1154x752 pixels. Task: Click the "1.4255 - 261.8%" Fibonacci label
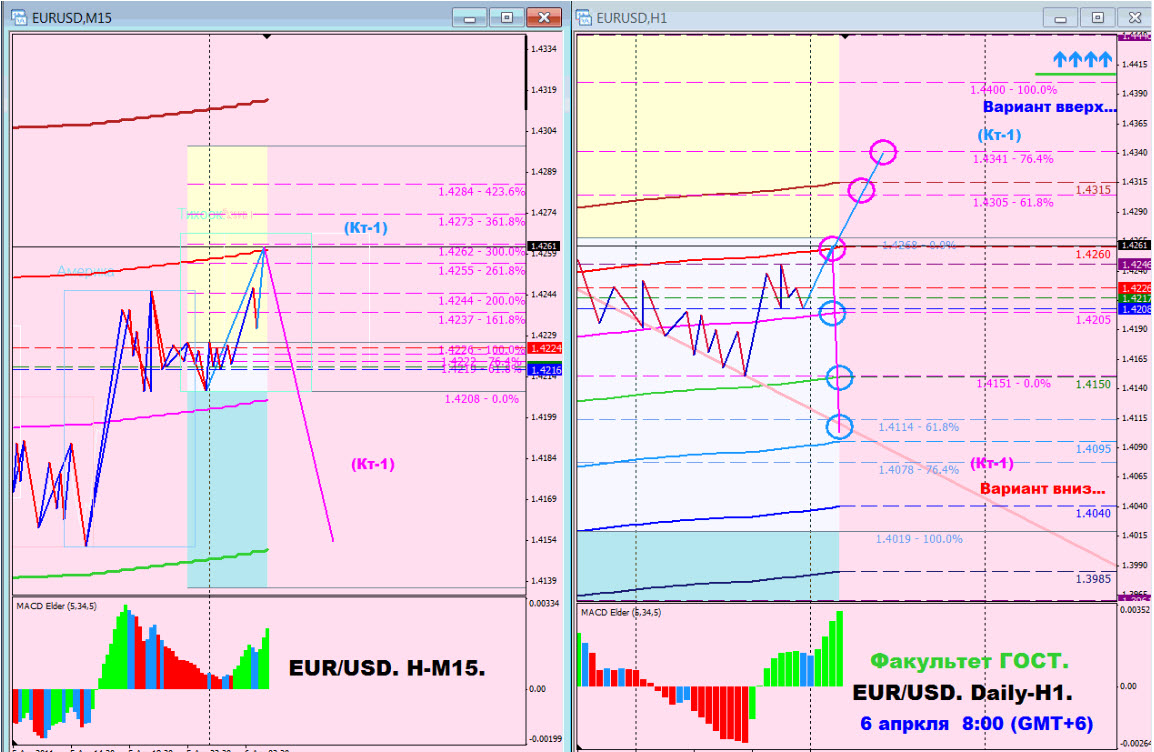click(481, 271)
